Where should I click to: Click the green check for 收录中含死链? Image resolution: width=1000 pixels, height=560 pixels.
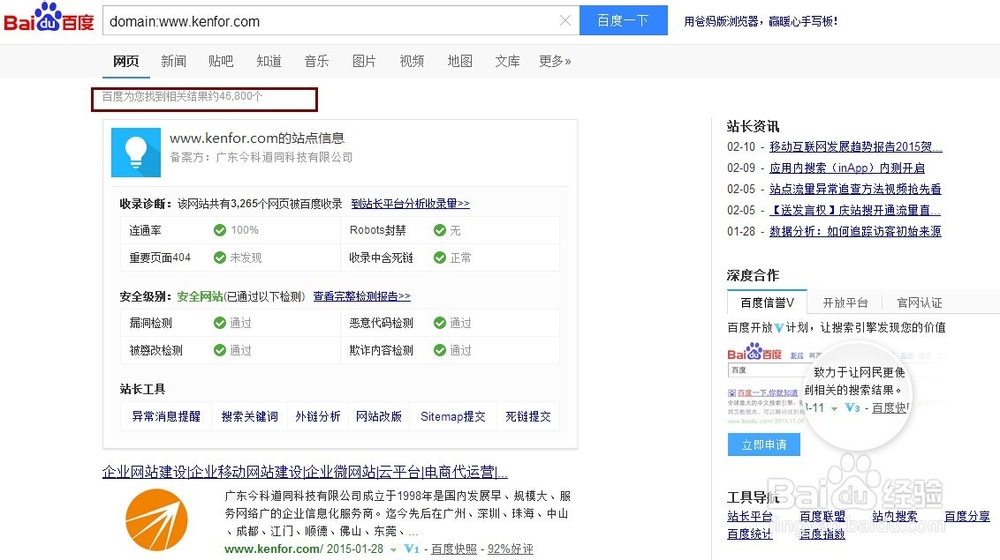[439, 258]
